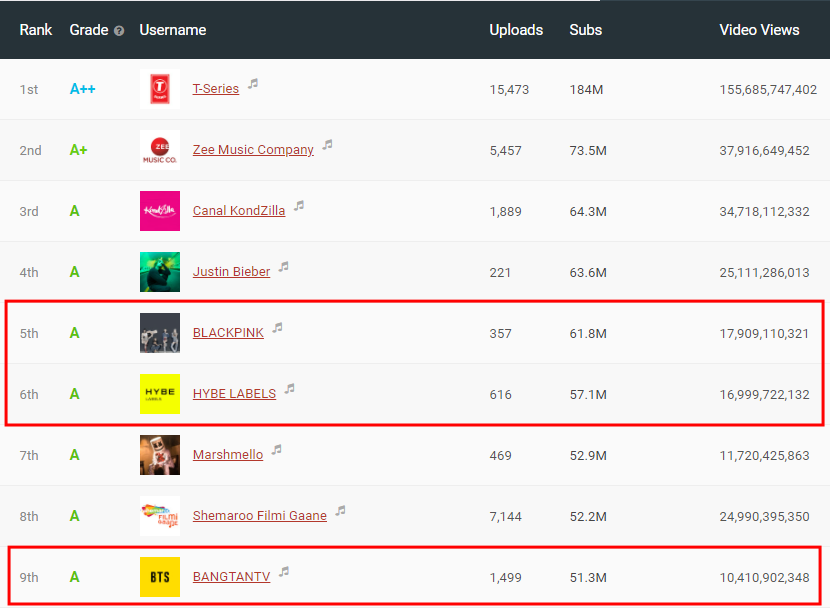Click the 52.9M subs value
The image size is (830, 608).
[x=588, y=456]
